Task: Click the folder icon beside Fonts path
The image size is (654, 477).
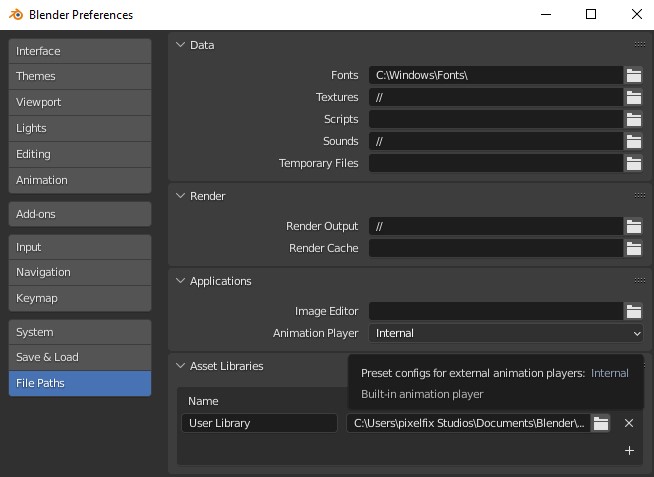Action: (x=633, y=75)
